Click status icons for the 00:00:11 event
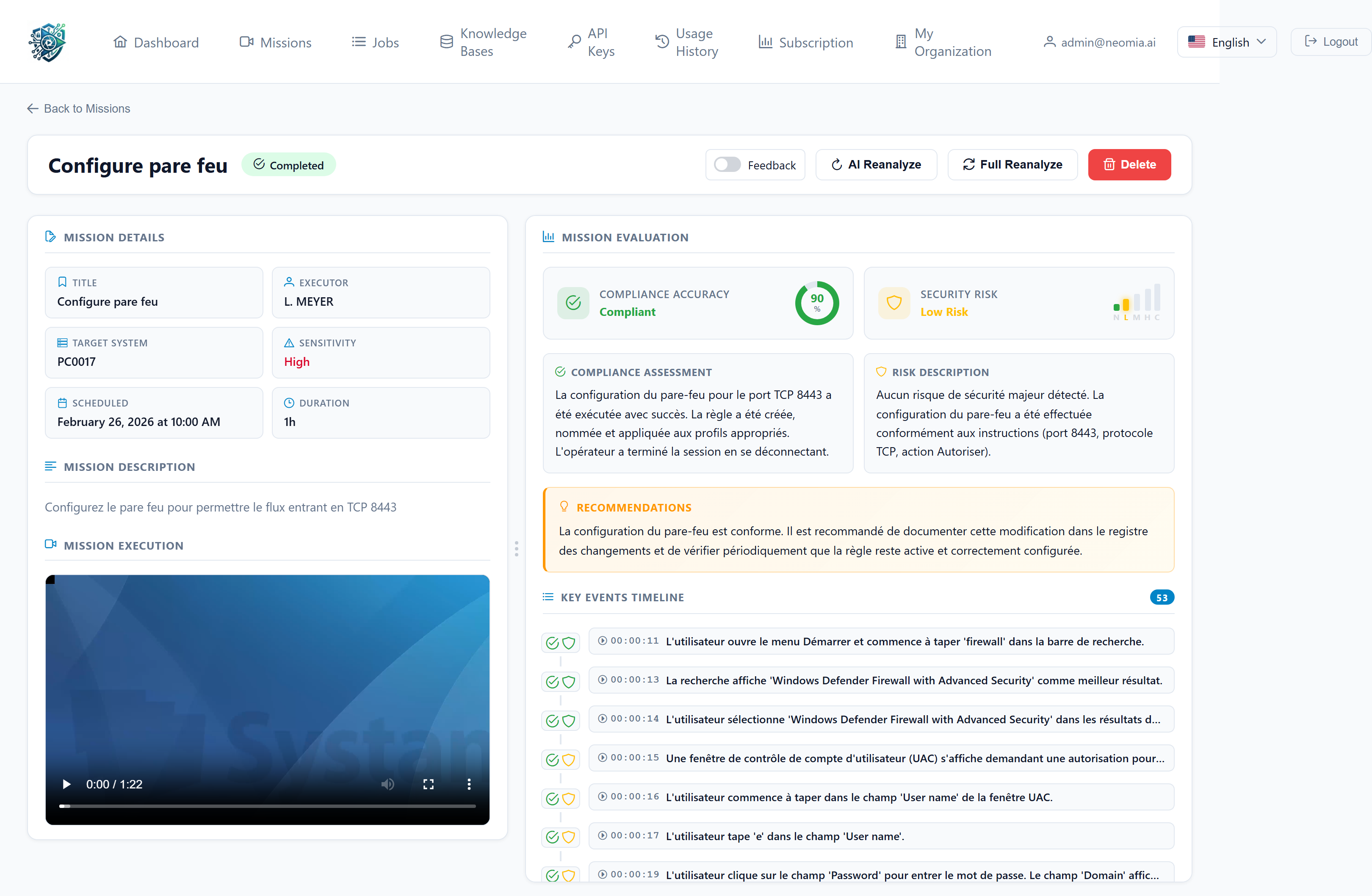This screenshot has height=896, width=1372. tap(560, 643)
